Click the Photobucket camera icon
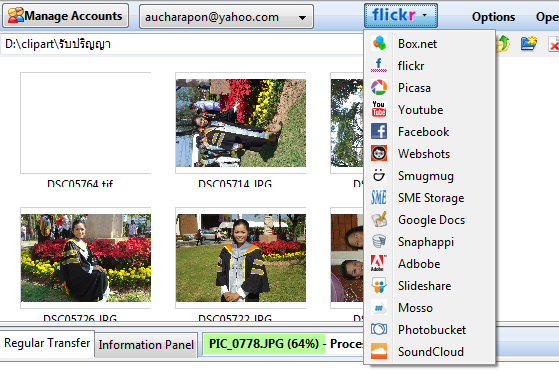Image resolution: width=559 pixels, height=371 pixels. click(379, 329)
